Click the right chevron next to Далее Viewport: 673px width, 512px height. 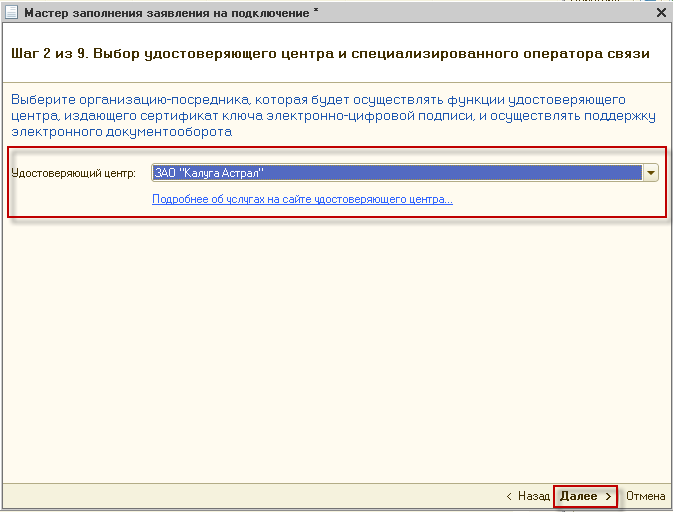[x=608, y=496]
